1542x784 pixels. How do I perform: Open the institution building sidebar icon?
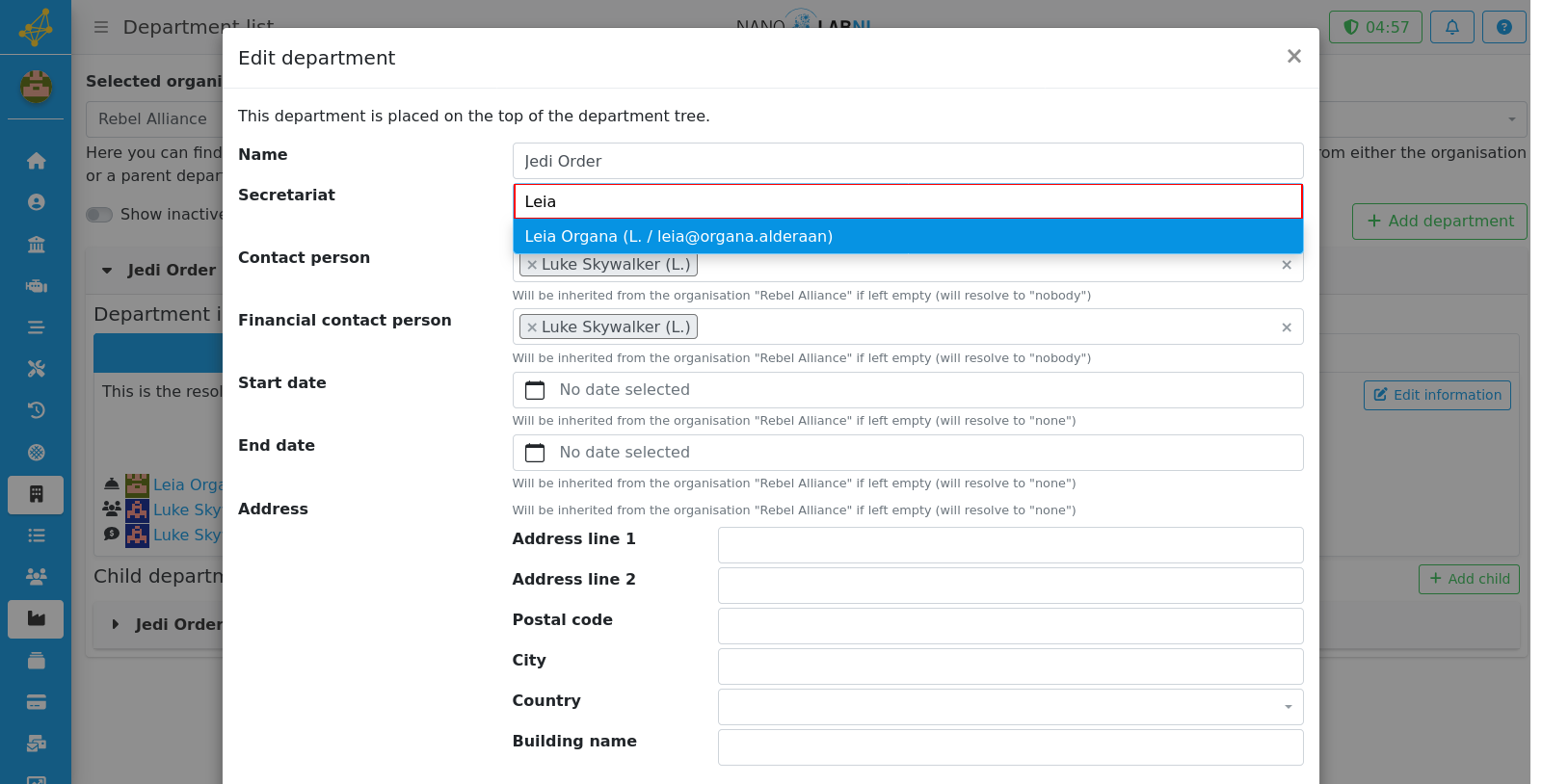[36, 244]
